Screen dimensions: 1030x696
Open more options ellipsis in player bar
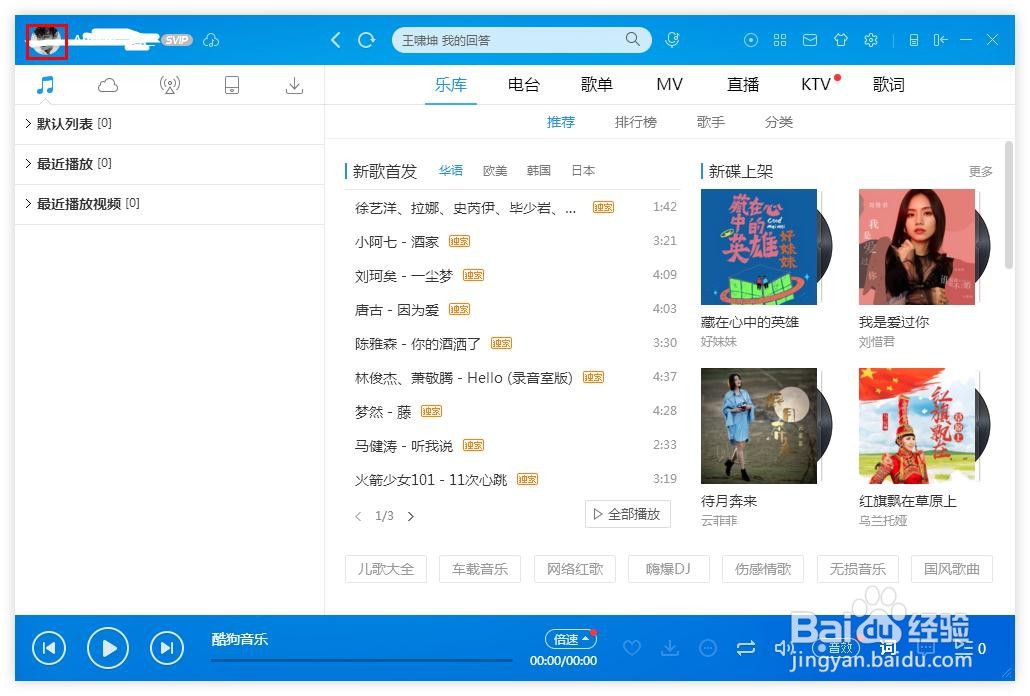click(x=708, y=648)
